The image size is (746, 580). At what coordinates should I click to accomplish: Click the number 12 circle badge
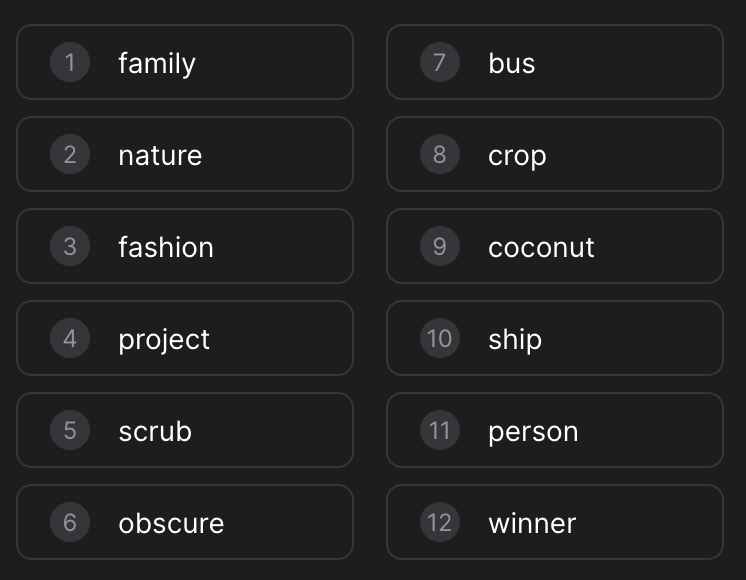click(440, 522)
